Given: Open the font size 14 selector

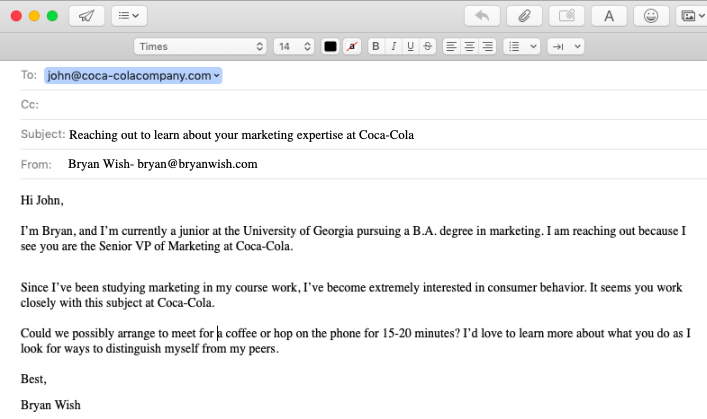Looking at the screenshot, I should tap(294, 46).
